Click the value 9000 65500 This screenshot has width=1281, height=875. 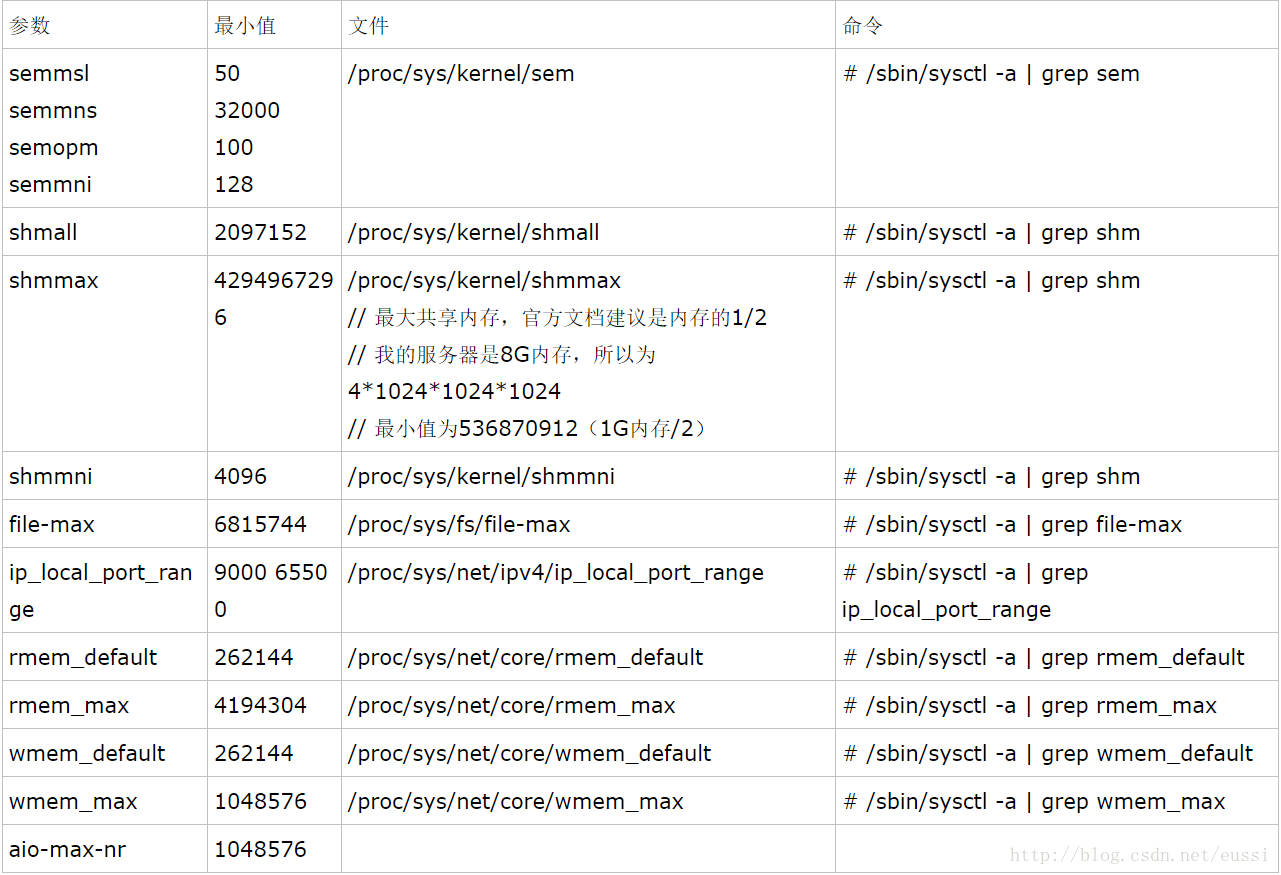tap(271, 591)
